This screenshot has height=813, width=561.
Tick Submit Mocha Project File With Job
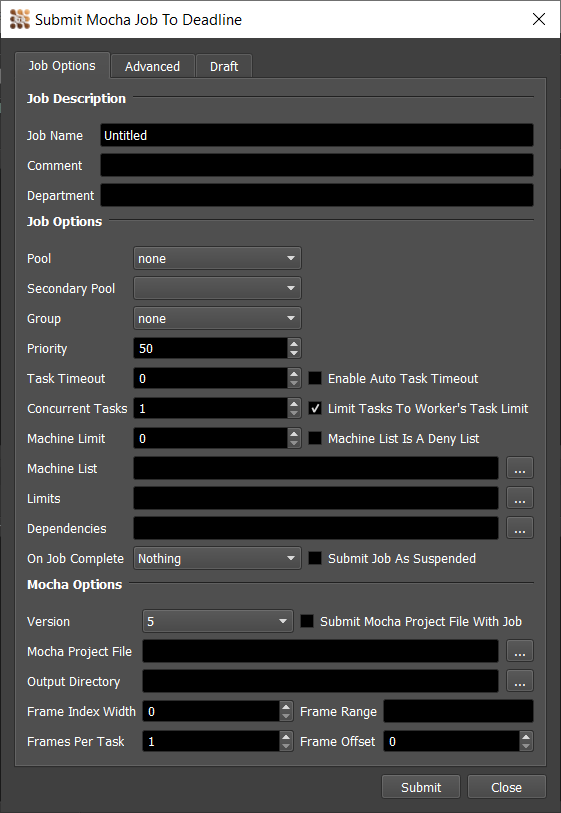point(307,621)
